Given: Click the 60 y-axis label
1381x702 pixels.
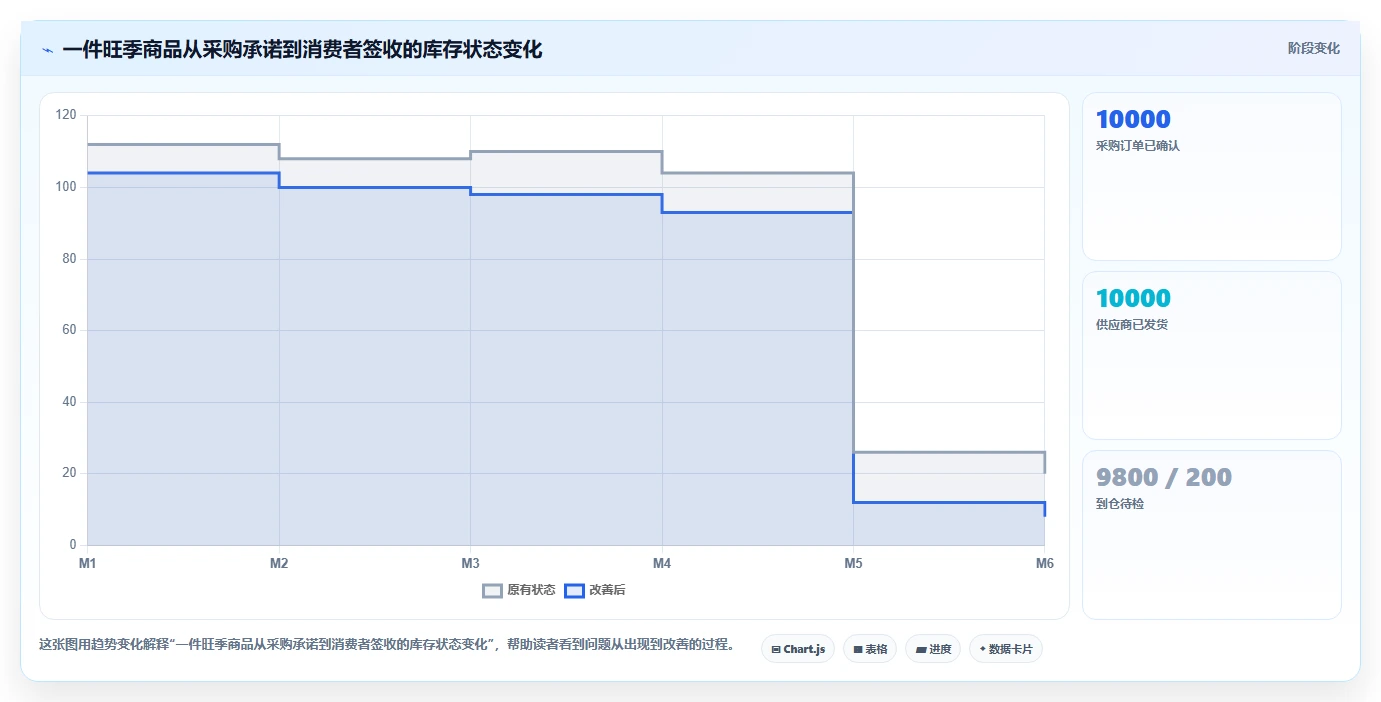Looking at the screenshot, I should (69, 330).
